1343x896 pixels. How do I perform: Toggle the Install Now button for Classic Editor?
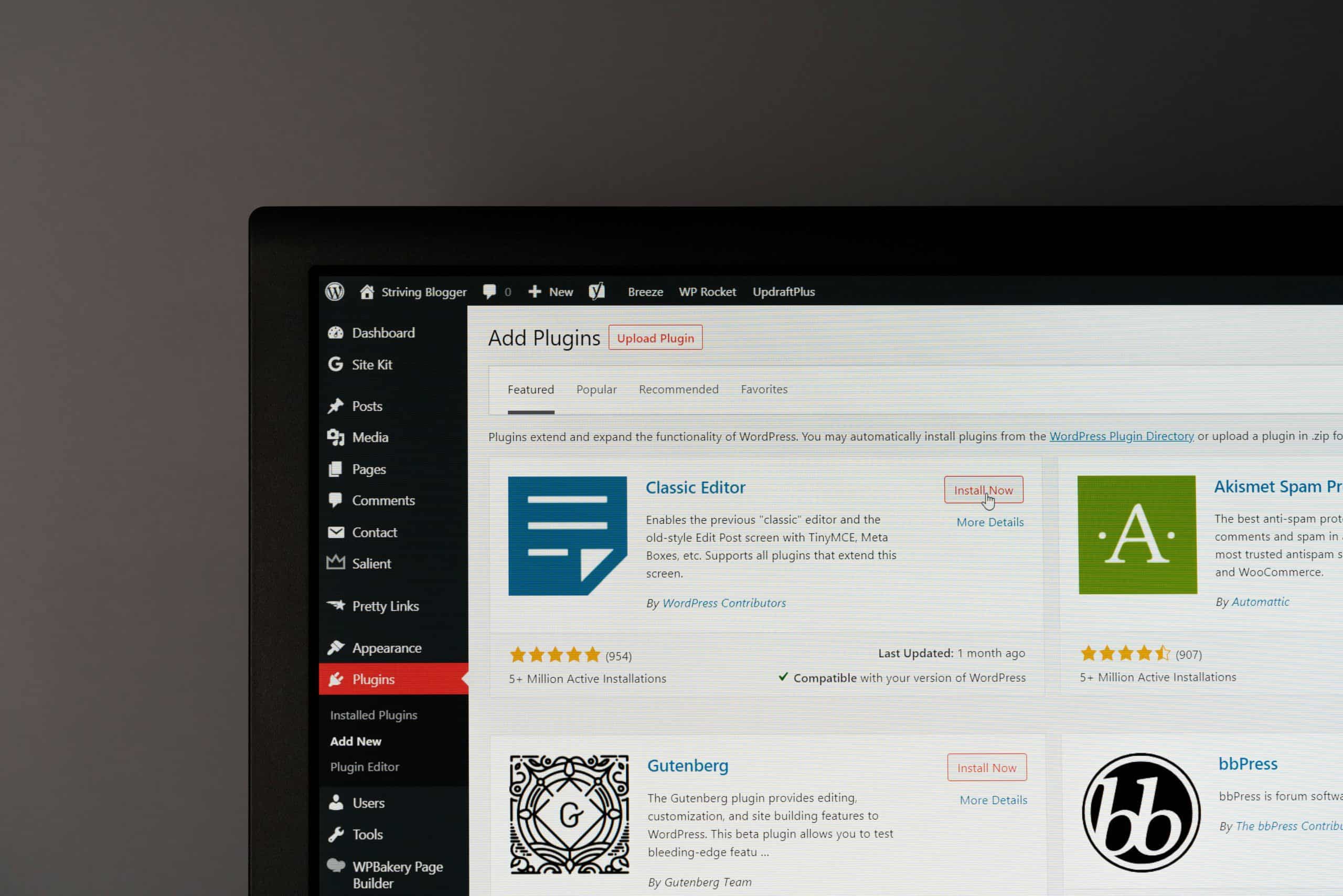click(x=983, y=489)
